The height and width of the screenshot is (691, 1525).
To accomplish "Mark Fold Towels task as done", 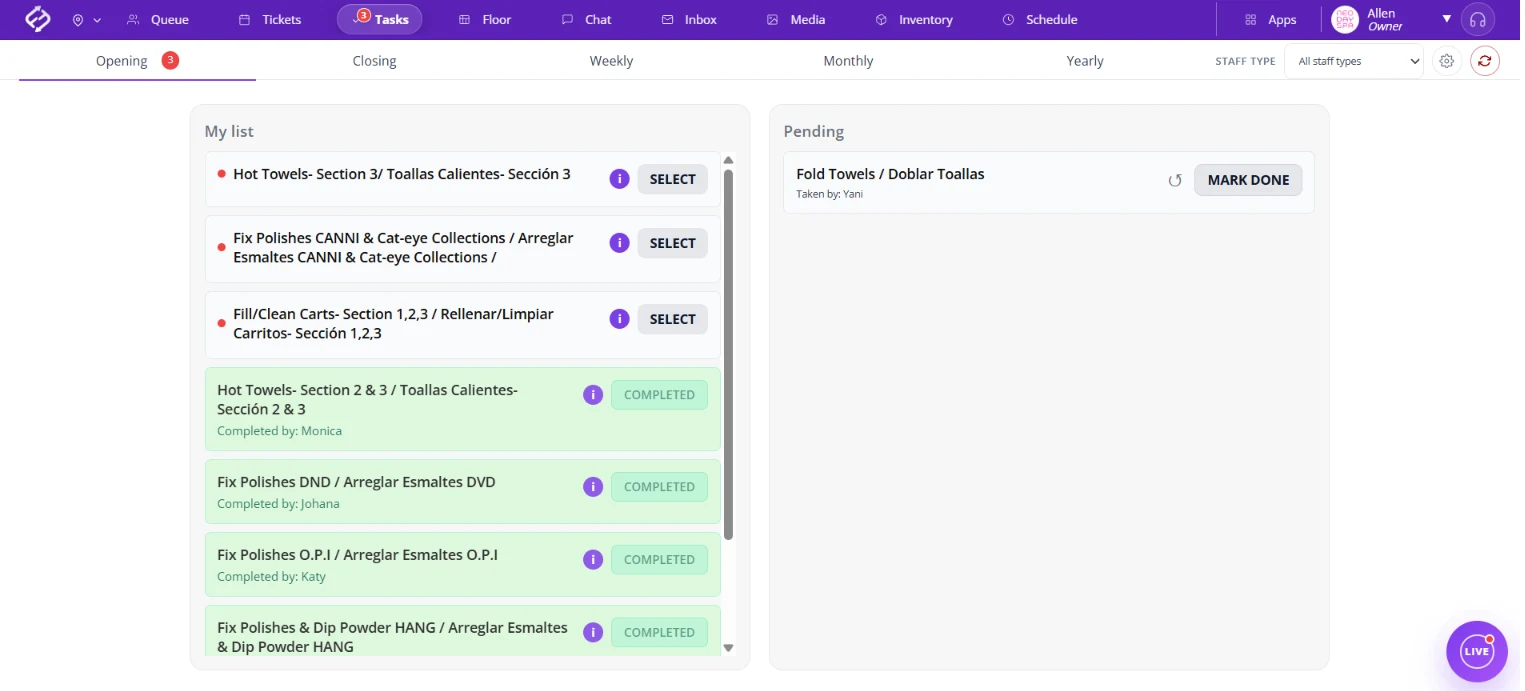I will tap(1248, 180).
